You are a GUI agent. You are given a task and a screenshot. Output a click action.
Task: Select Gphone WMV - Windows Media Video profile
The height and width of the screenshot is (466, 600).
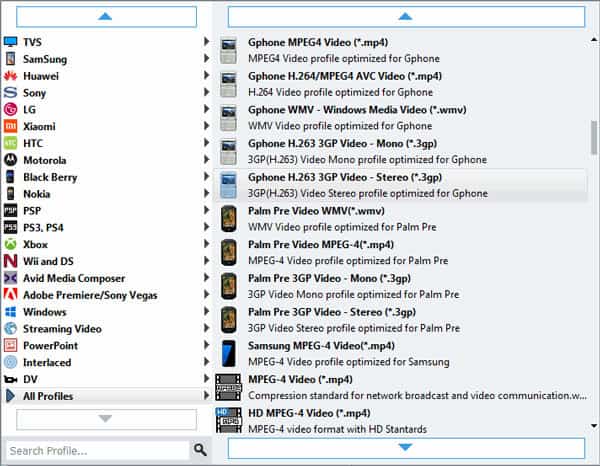(x=400, y=118)
